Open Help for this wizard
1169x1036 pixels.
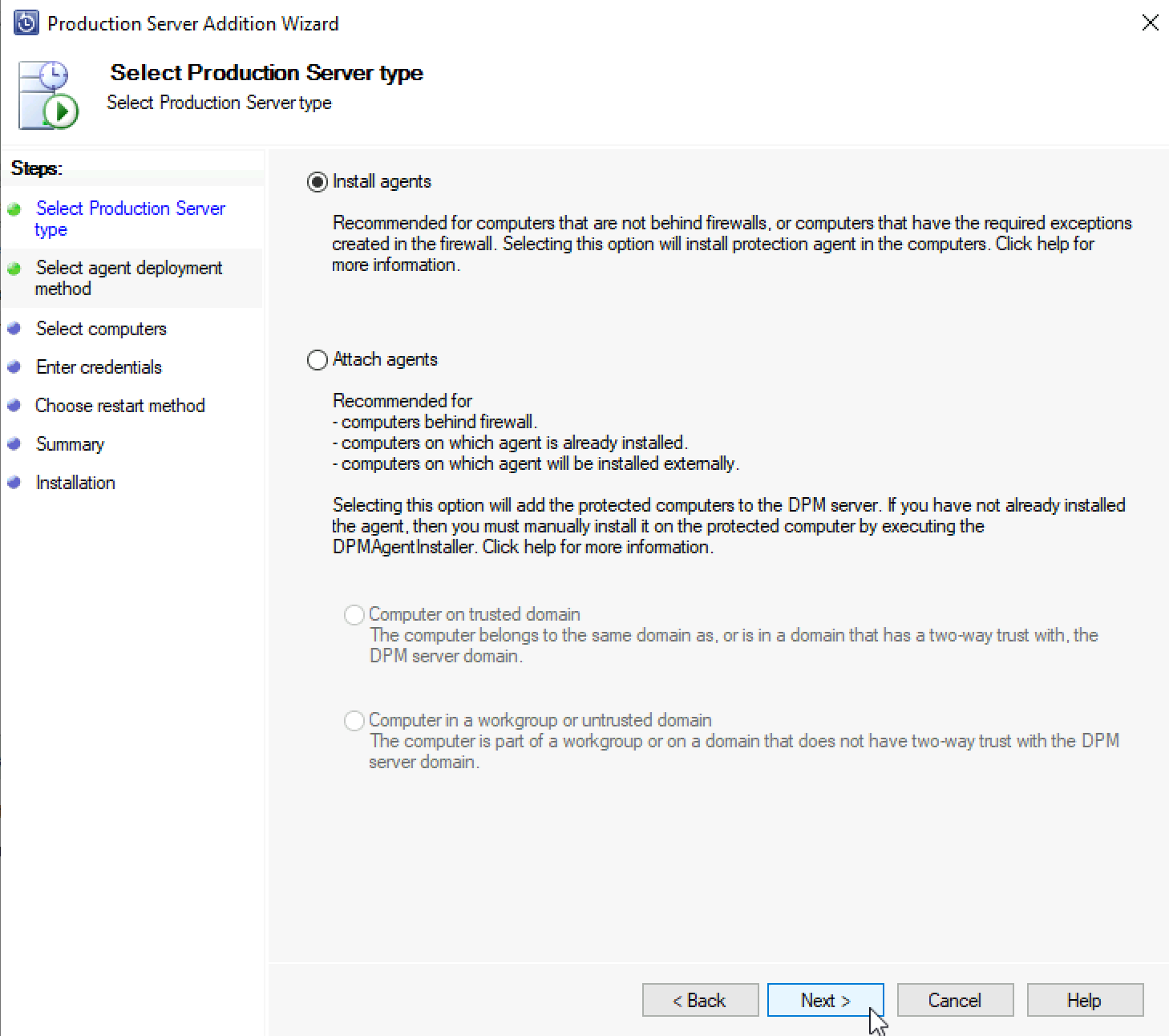(x=1085, y=1000)
